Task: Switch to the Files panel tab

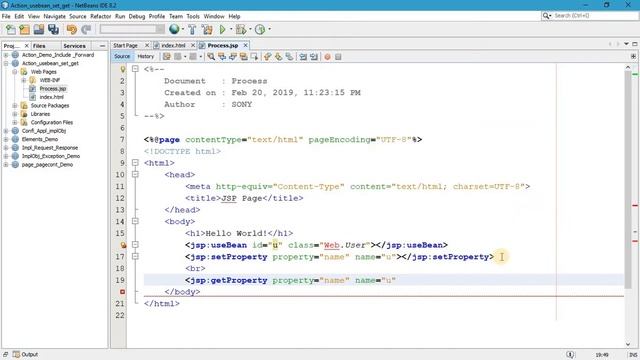Action: [x=39, y=46]
